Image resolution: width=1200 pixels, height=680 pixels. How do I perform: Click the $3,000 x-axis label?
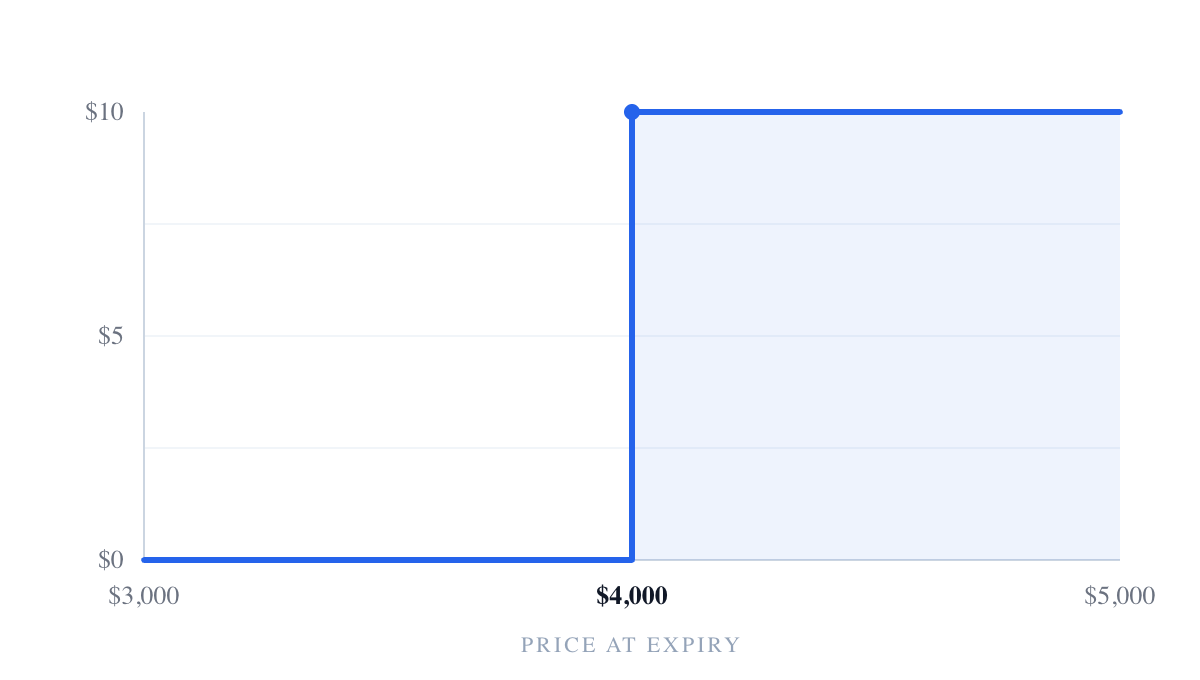(x=144, y=596)
